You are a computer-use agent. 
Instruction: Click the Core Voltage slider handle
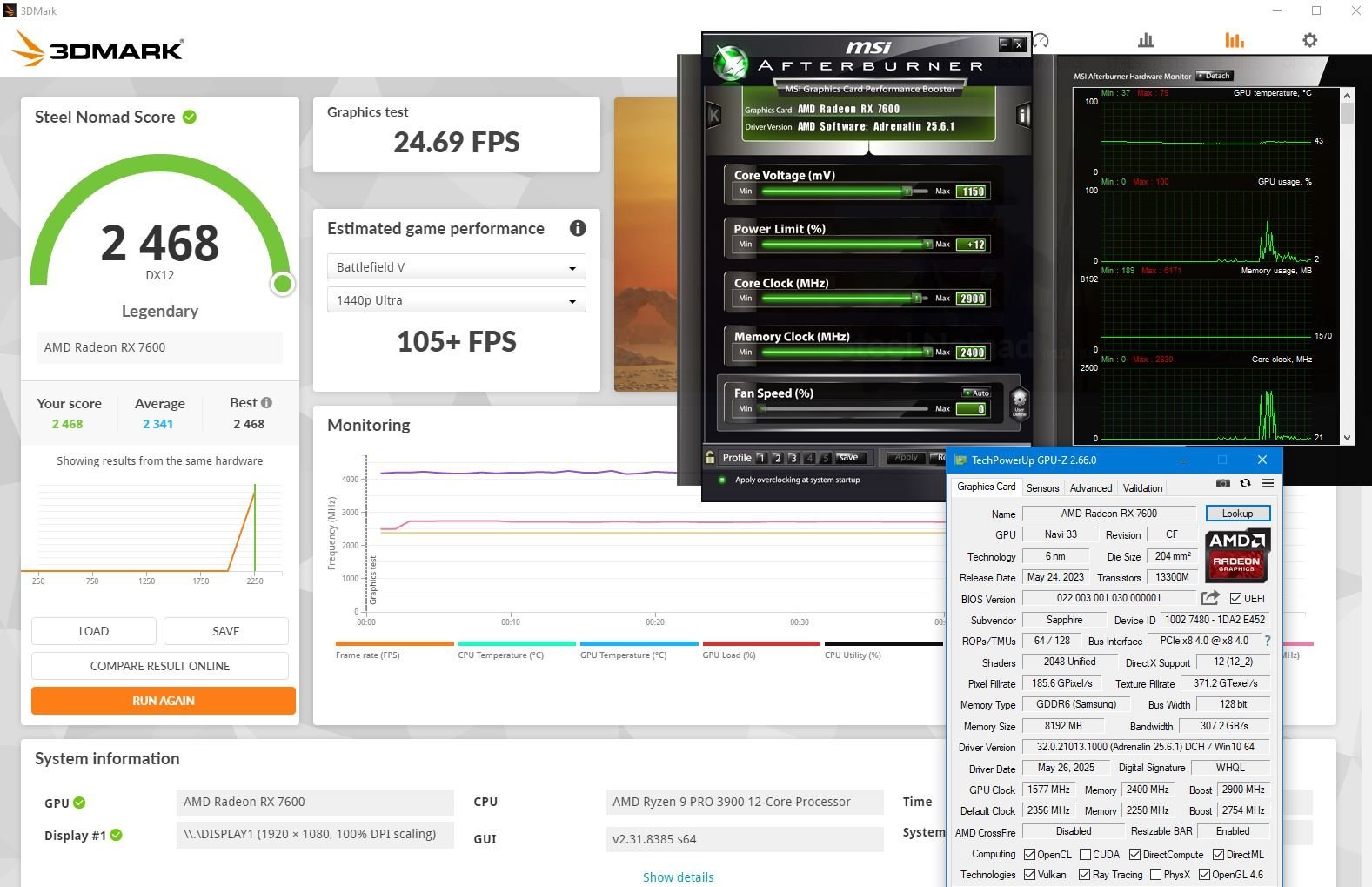click(x=907, y=191)
